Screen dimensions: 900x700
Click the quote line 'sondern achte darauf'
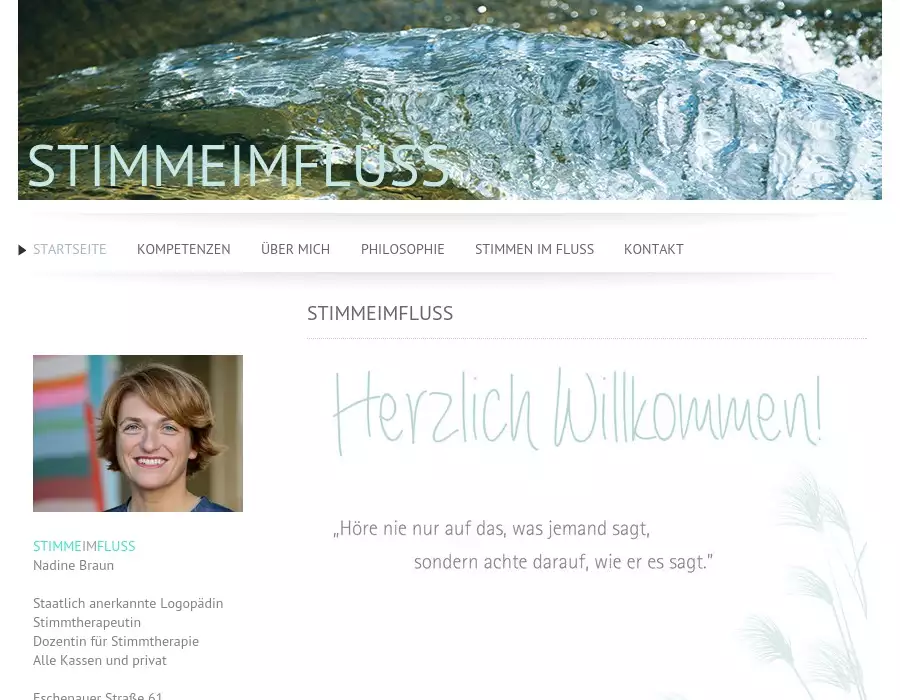click(563, 562)
